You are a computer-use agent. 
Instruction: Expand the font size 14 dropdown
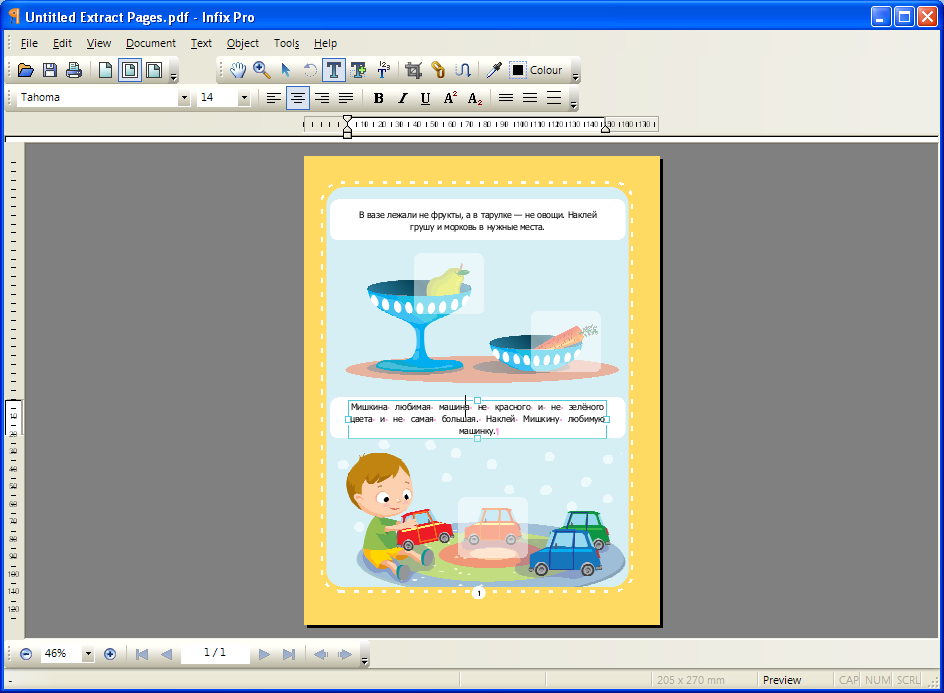[244, 98]
